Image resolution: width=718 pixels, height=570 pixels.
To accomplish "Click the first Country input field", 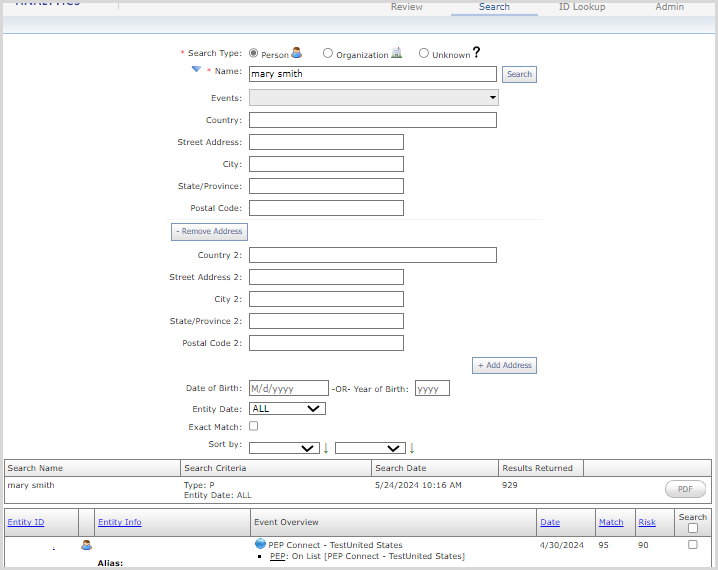I will [373, 120].
